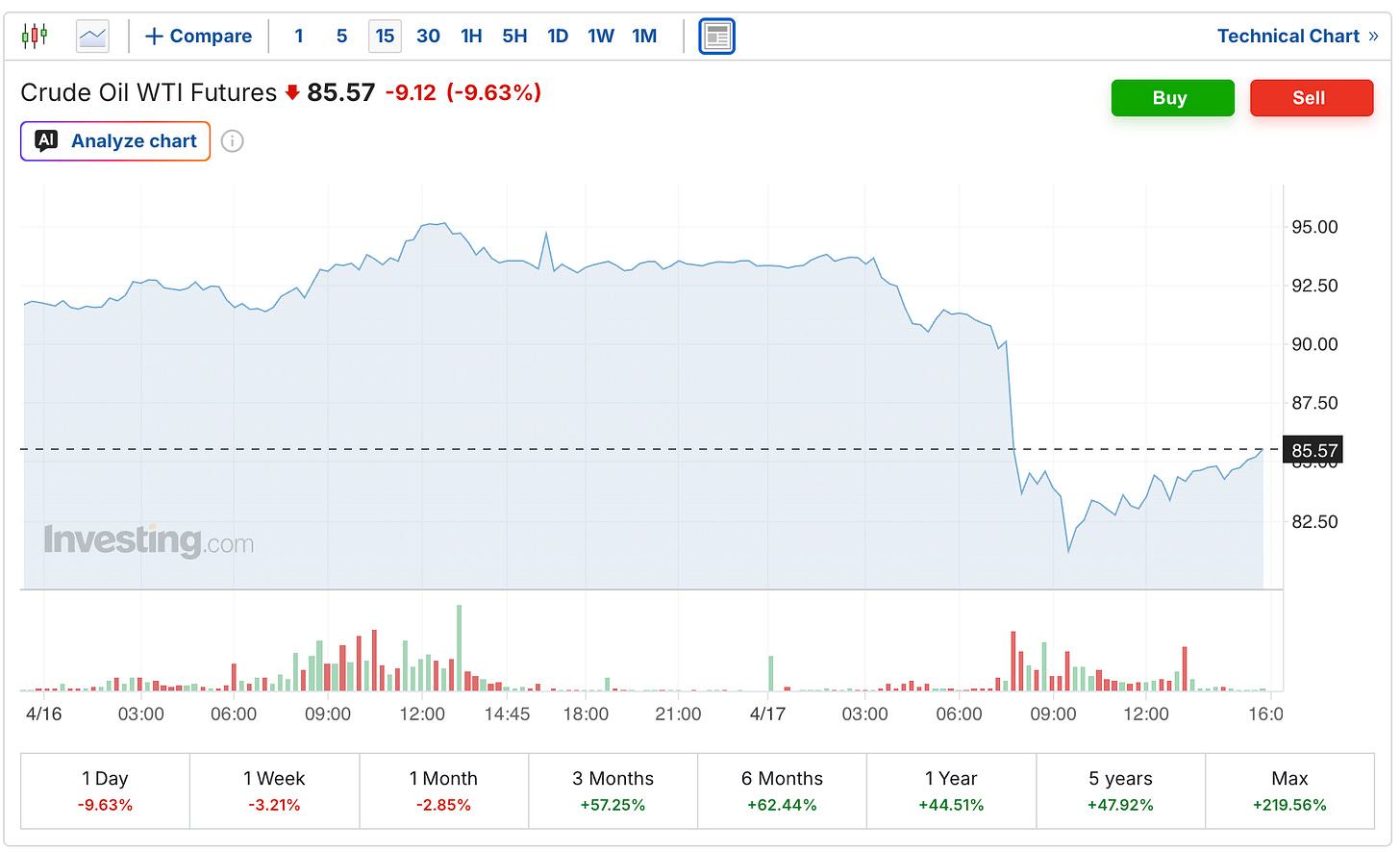Open the Compare instrument dropdown

click(198, 37)
